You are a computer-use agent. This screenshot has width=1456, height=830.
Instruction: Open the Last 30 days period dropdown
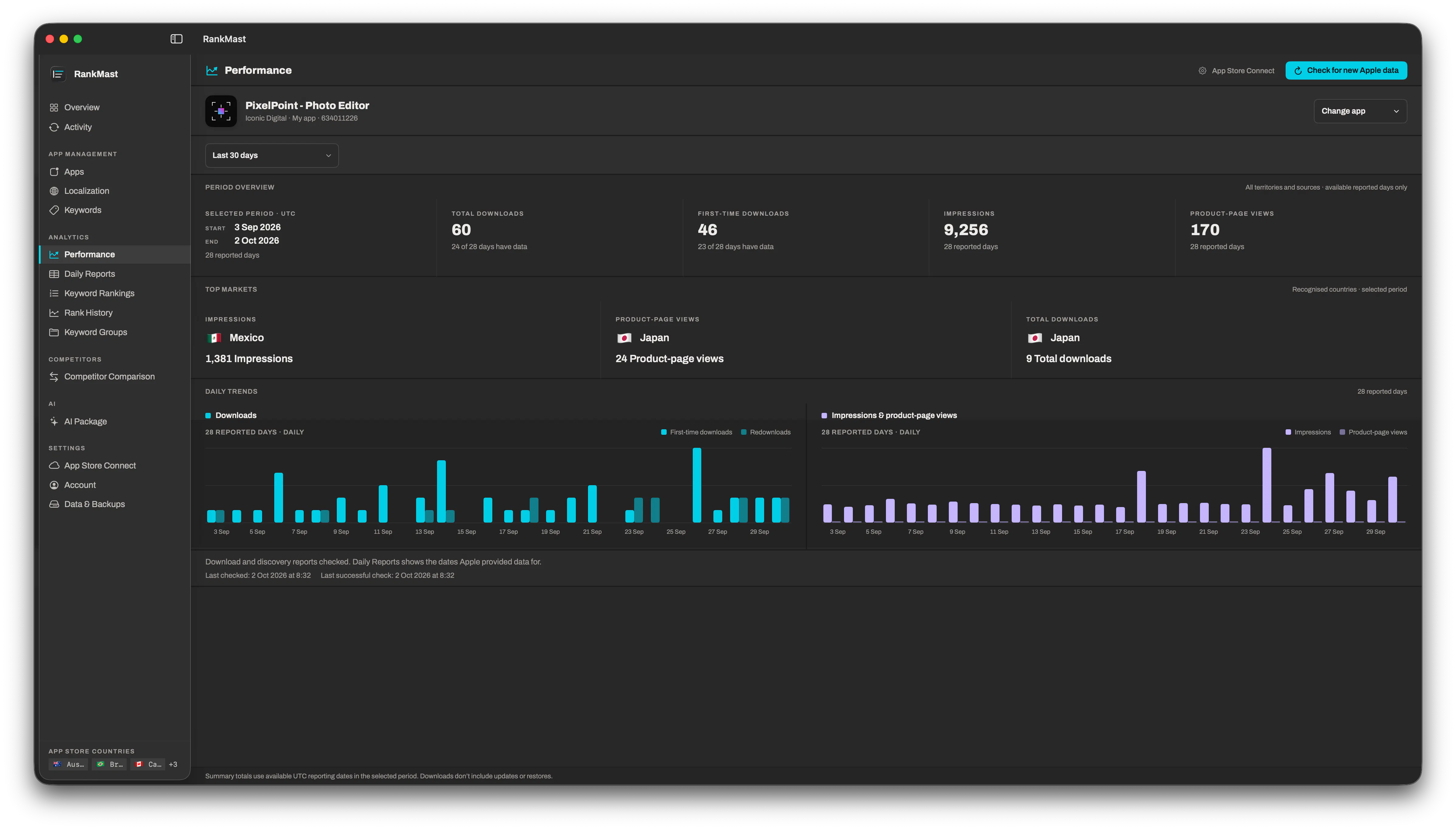[272, 155]
